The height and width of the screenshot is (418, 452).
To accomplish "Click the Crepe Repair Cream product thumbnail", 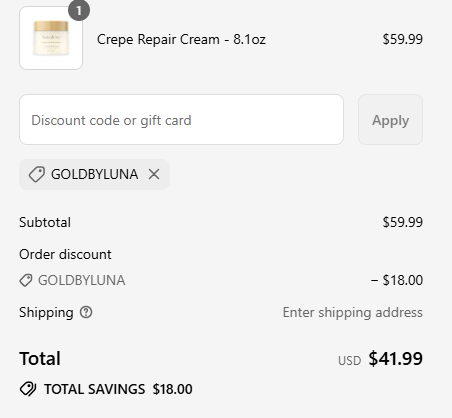I will pos(51,38).
